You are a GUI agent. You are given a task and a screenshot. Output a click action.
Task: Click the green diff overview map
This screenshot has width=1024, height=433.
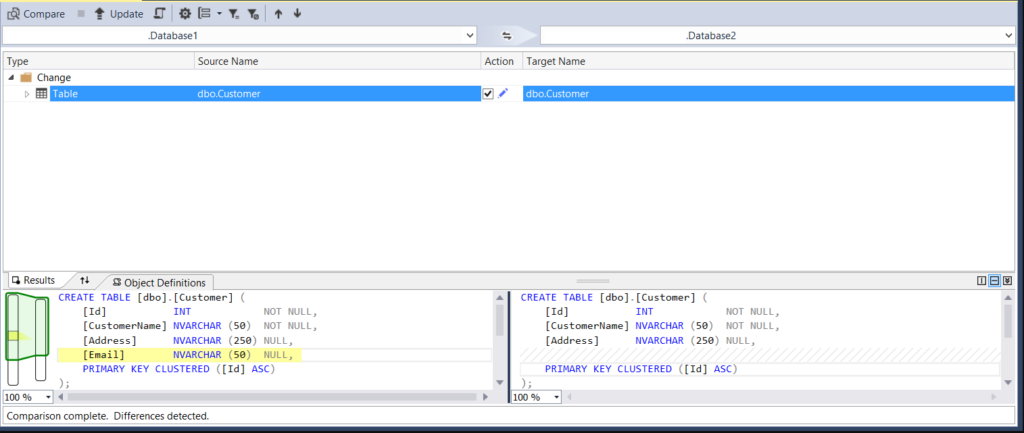click(26, 327)
